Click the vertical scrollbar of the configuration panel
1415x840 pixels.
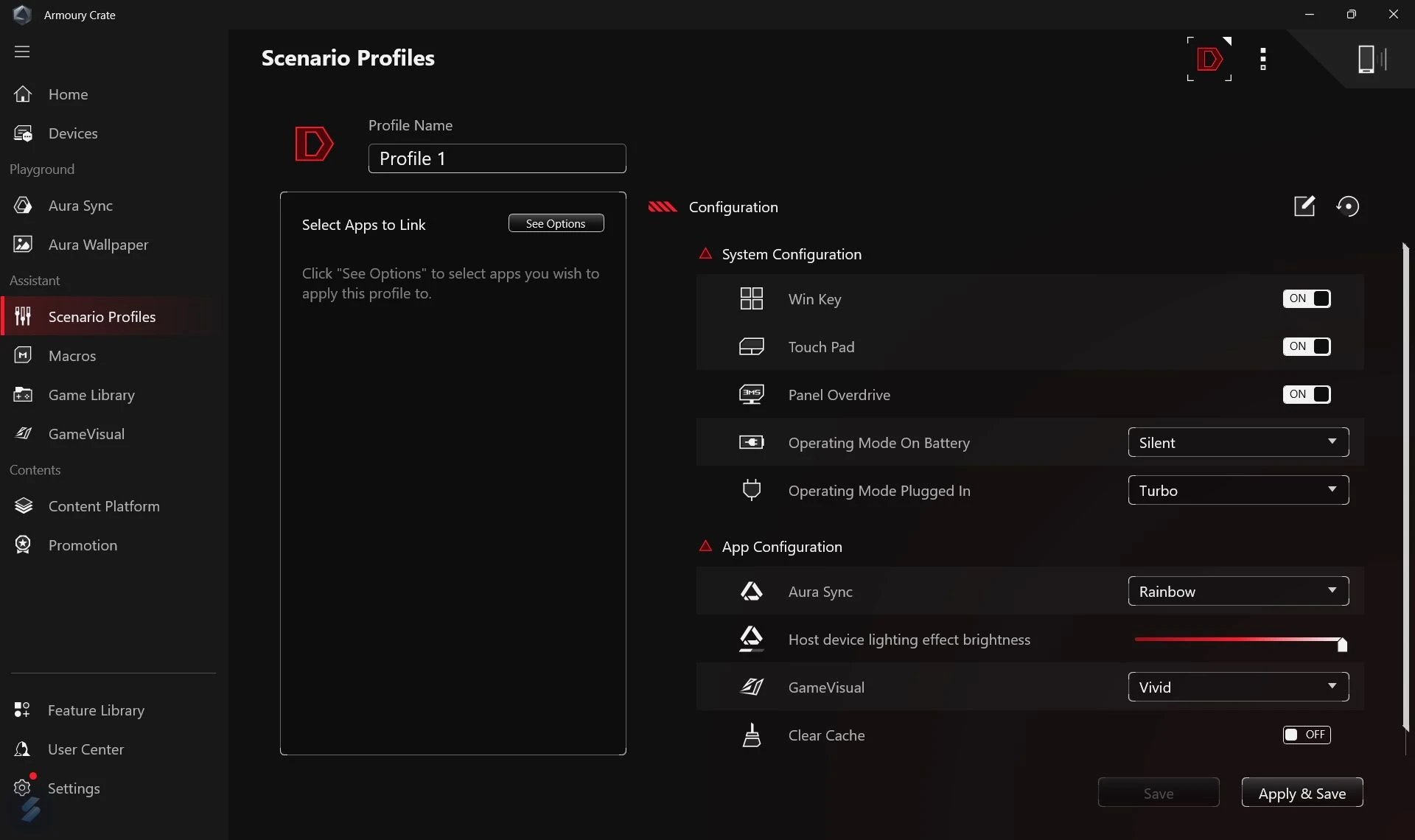[1405, 486]
